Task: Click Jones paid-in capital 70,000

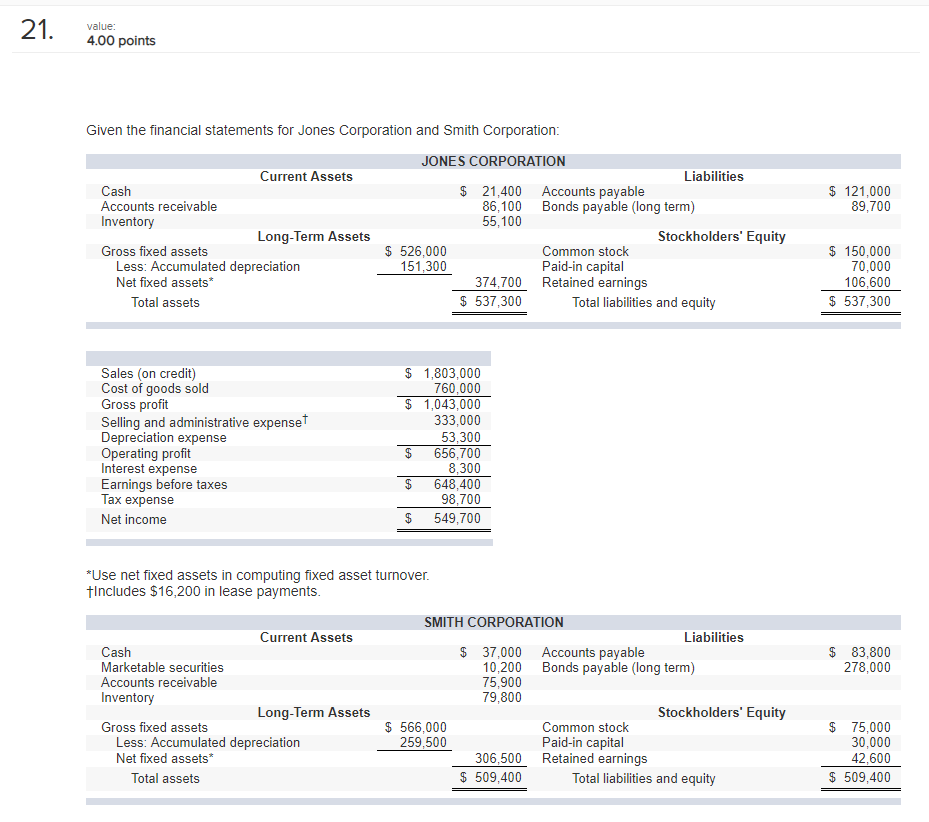Action: point(871,267)
